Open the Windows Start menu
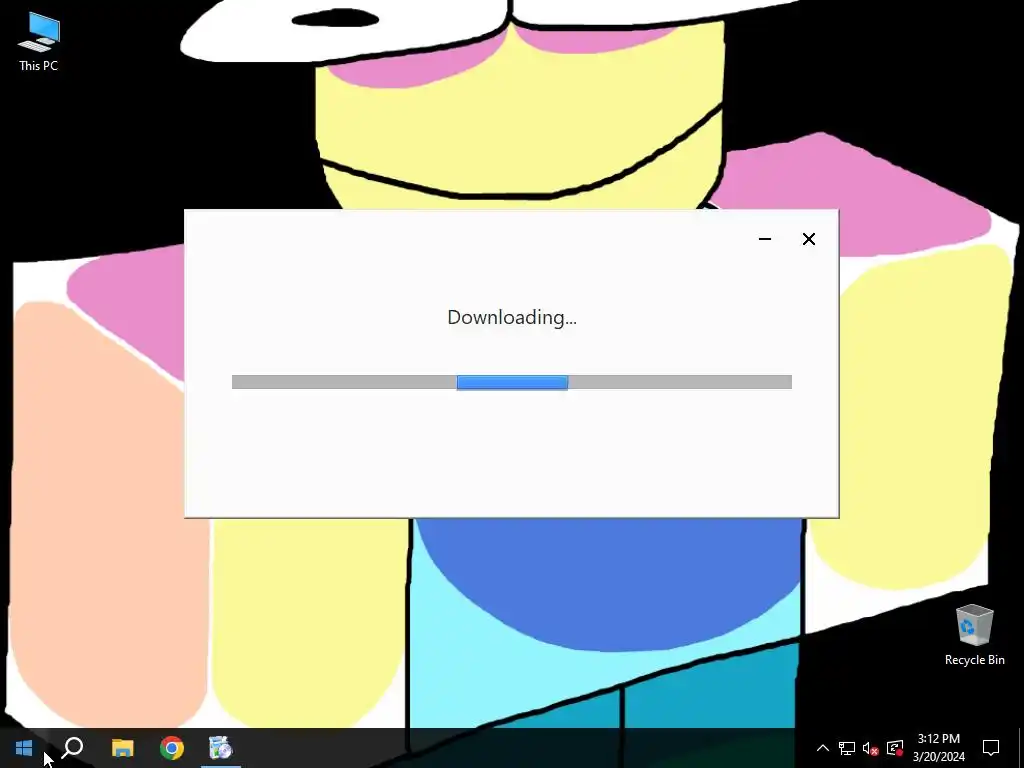The width and height of the screenshot is (1024, 768). point(24,748)
